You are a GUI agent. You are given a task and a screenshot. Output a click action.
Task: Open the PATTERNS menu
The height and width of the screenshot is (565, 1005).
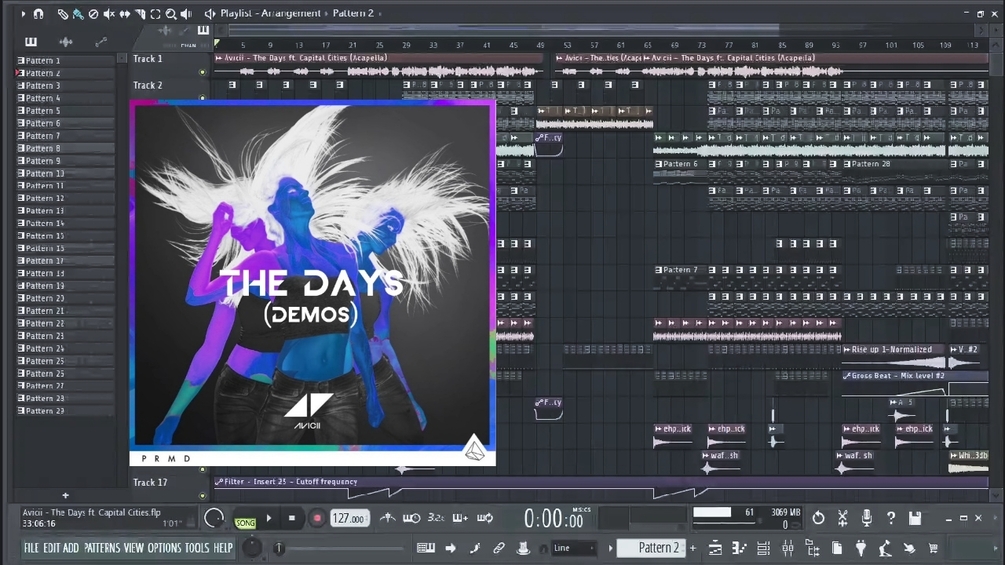tap(102, 548)
